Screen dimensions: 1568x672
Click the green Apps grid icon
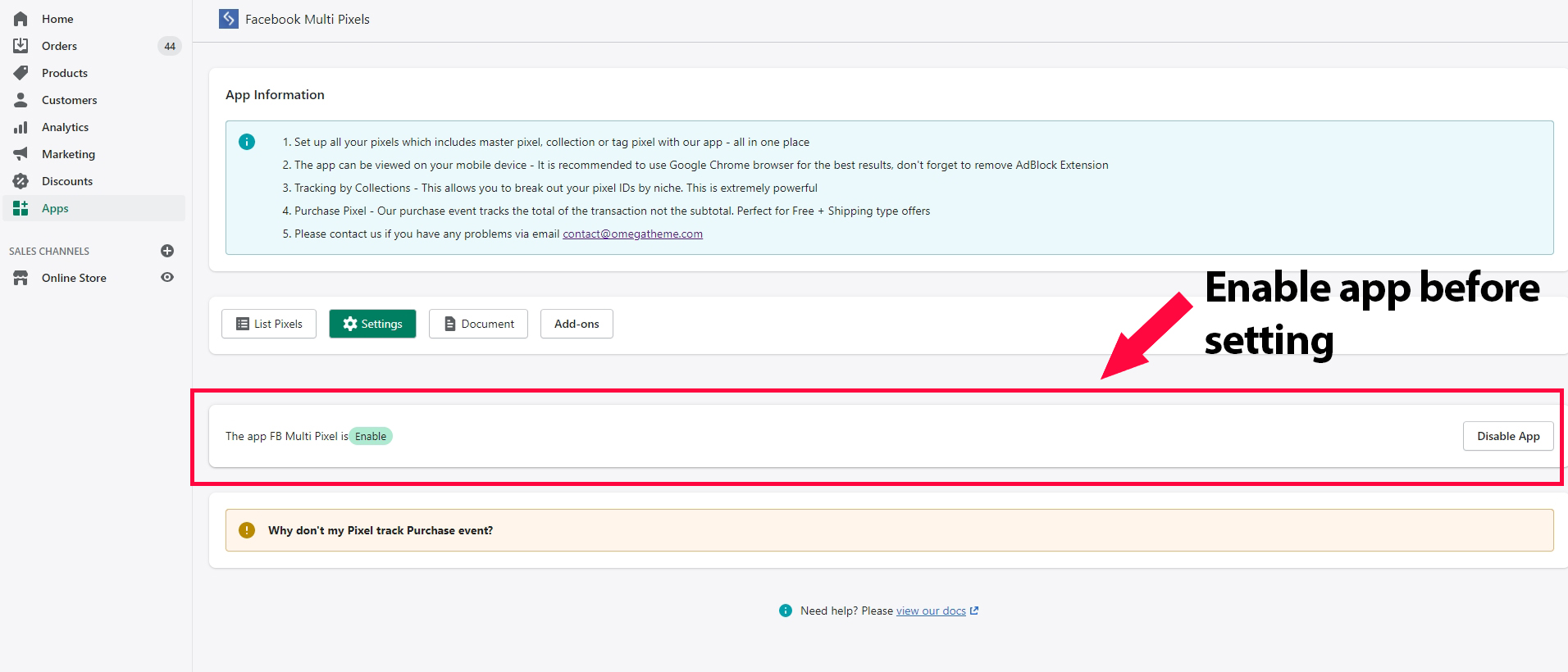point(21,208)
